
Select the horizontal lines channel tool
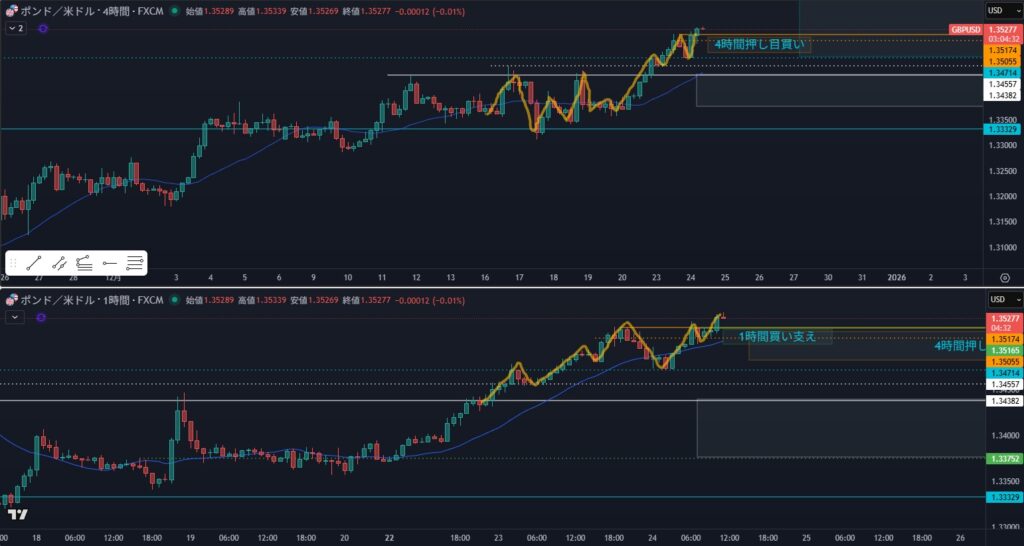coord(135,263)
